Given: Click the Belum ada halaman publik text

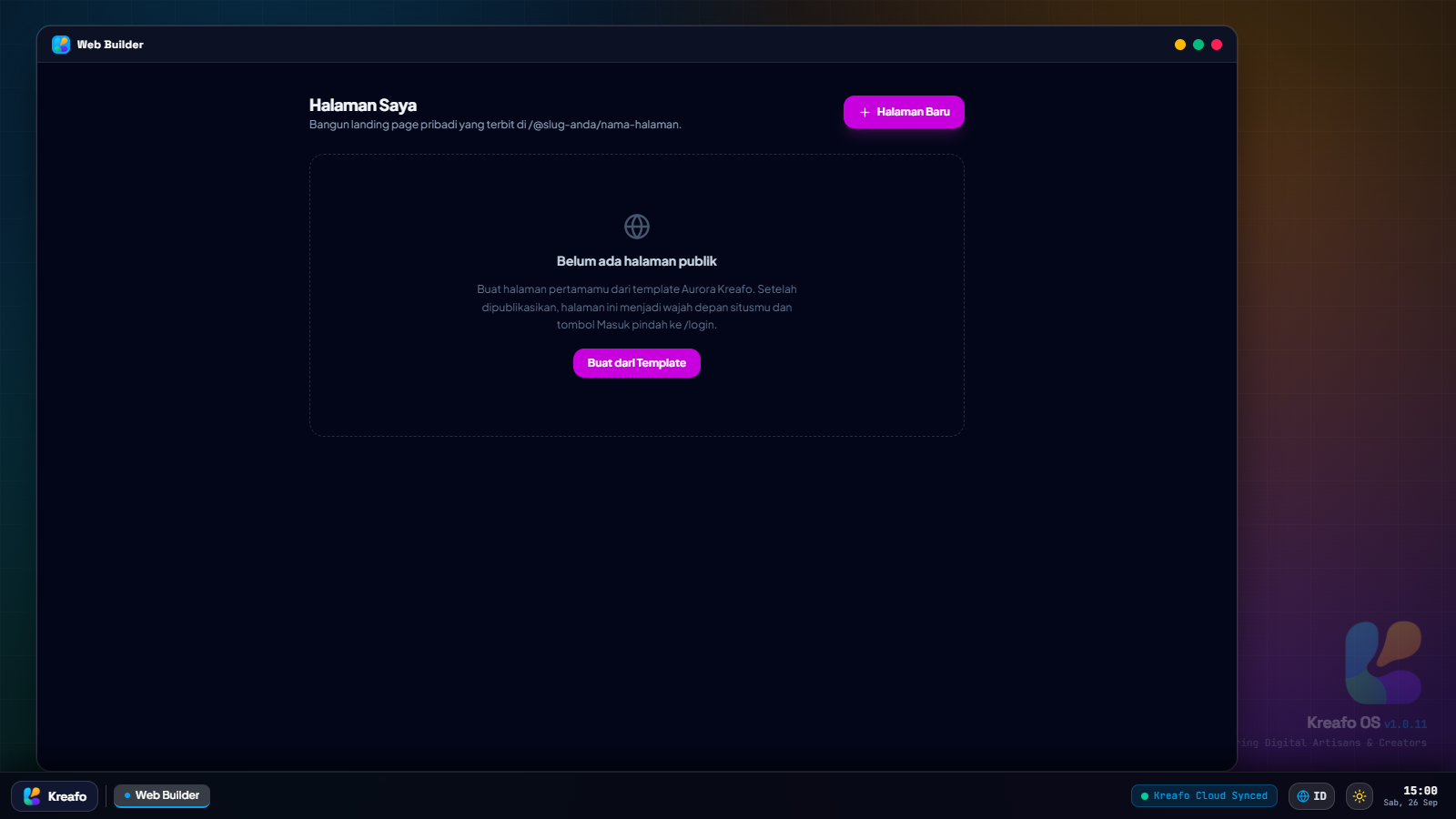Looking at the screenshot, I should point(637,261).
